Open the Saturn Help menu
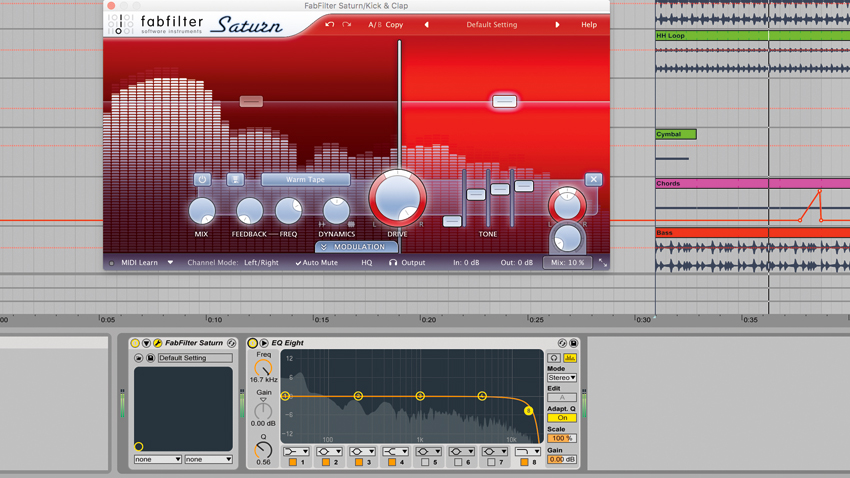The height and width of the screenshot is (478, 850). pyautogui.click(x=589, y=24)
